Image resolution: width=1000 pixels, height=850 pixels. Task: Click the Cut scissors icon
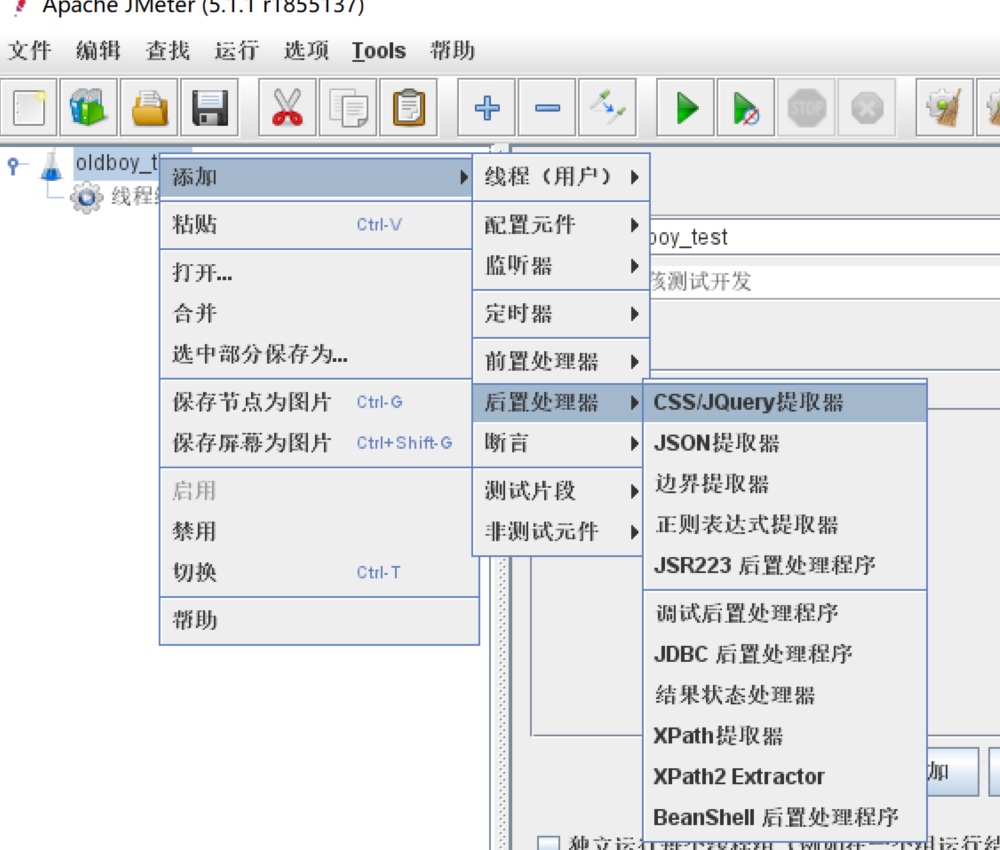click(287, 107)
